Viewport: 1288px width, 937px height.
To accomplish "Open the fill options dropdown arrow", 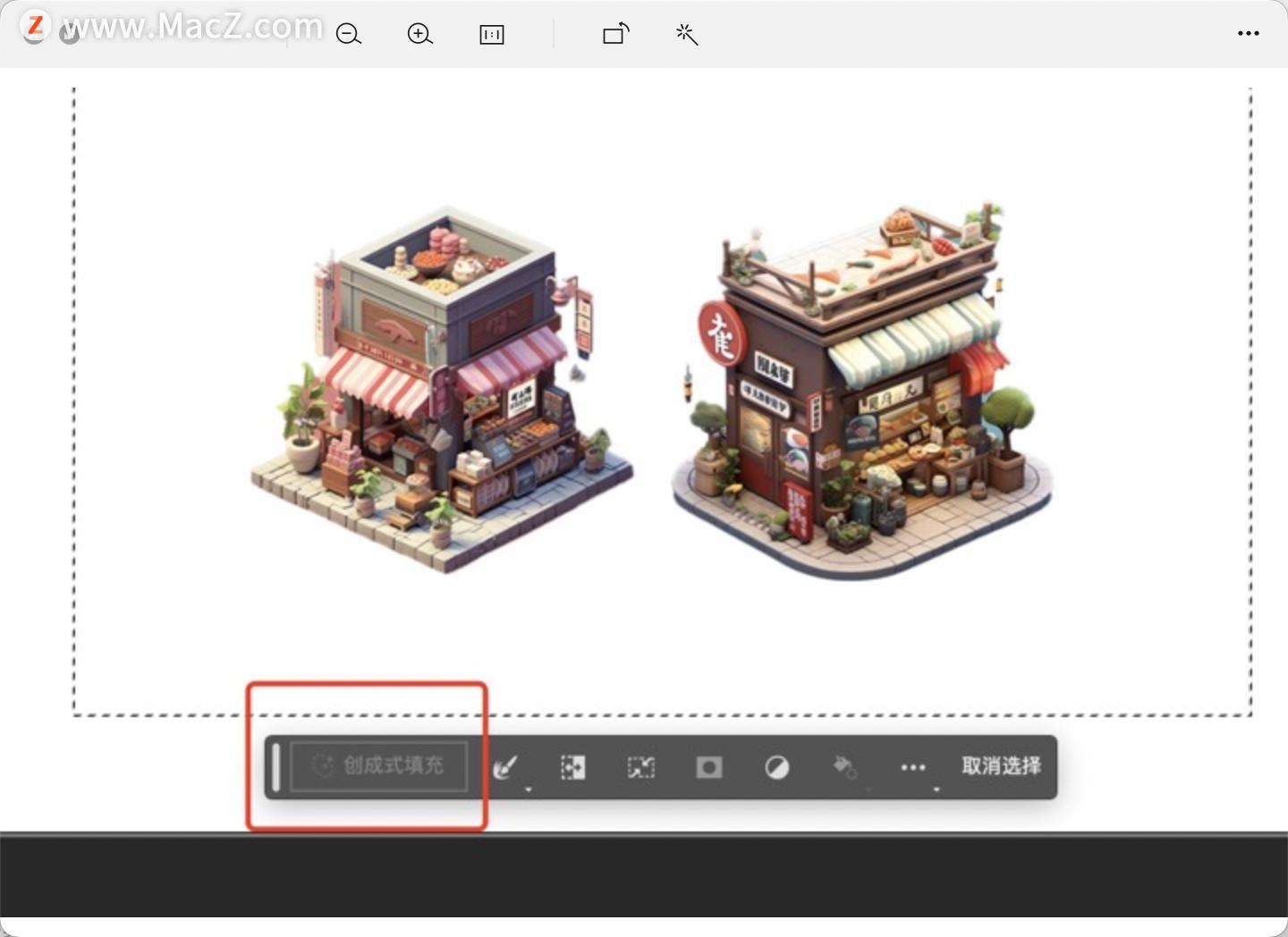I will point(866,789).
